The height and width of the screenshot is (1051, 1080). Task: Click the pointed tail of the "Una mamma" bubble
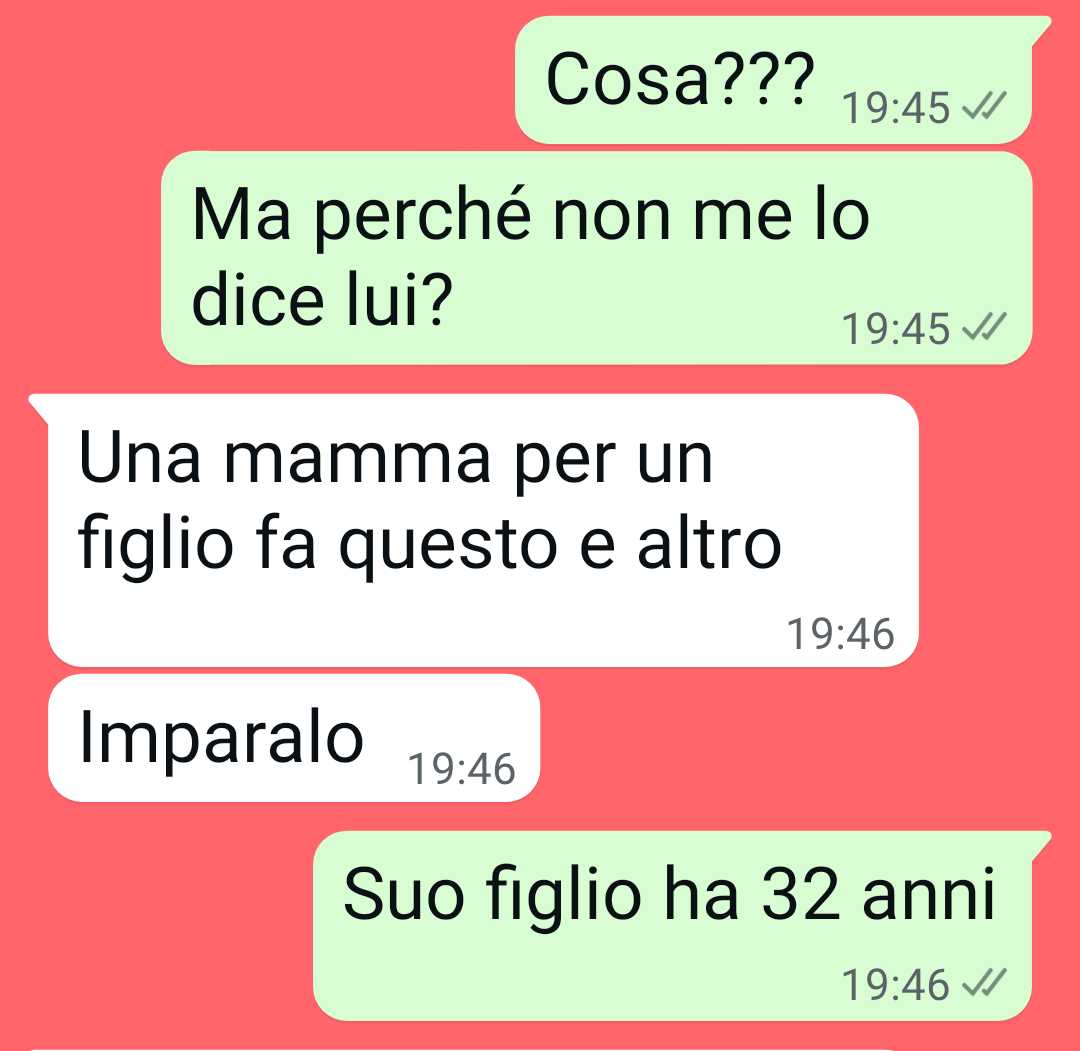(39, 408)
